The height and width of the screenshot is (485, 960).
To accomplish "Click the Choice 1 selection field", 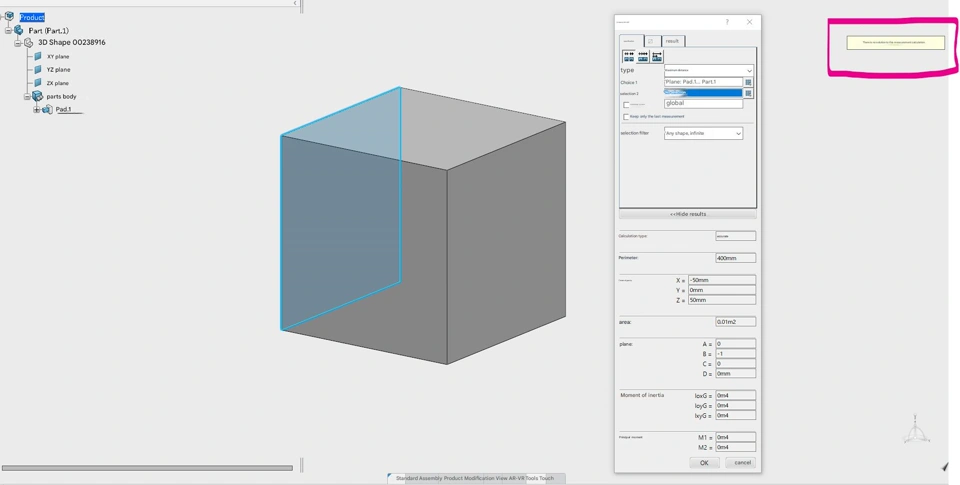I will 703,82.
